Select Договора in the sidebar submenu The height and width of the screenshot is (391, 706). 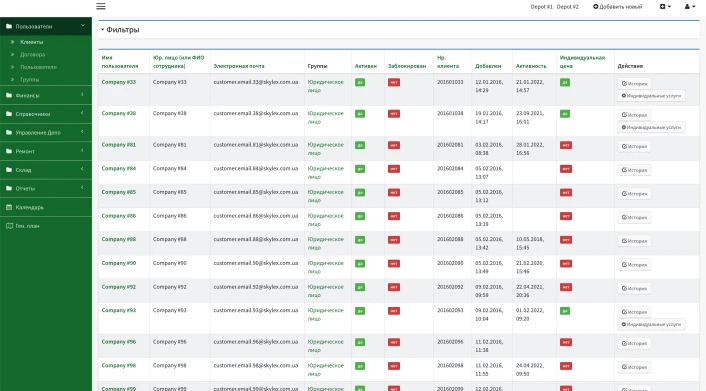pos(32,55)
